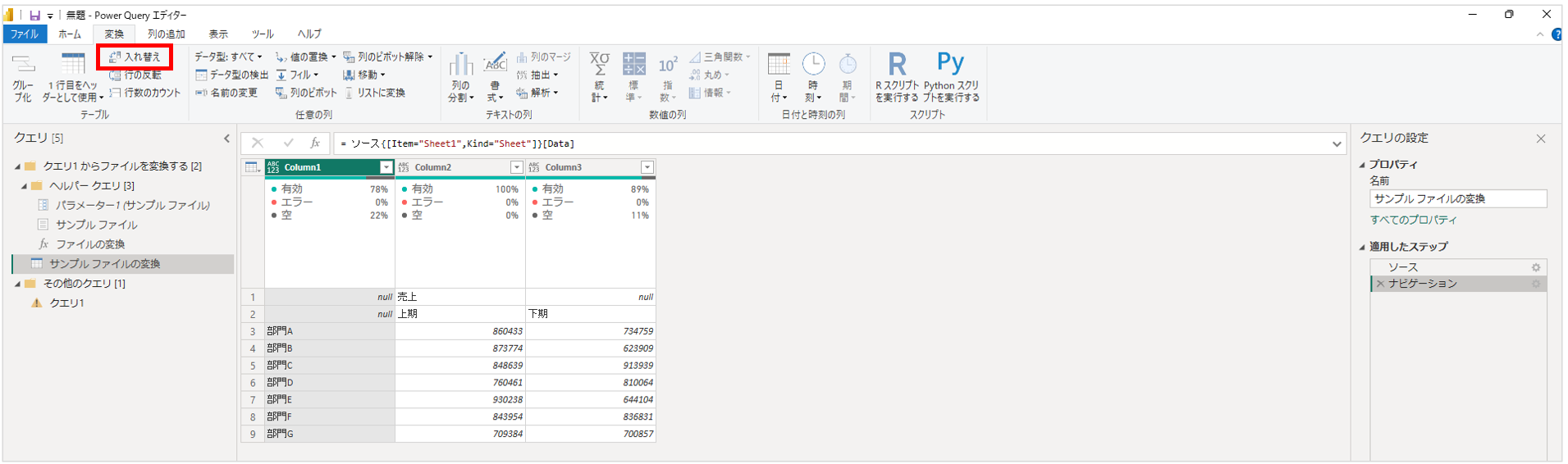1568x464 pixels.
Task: Expand the formula bar with chevron
Action: (1337, 144)
